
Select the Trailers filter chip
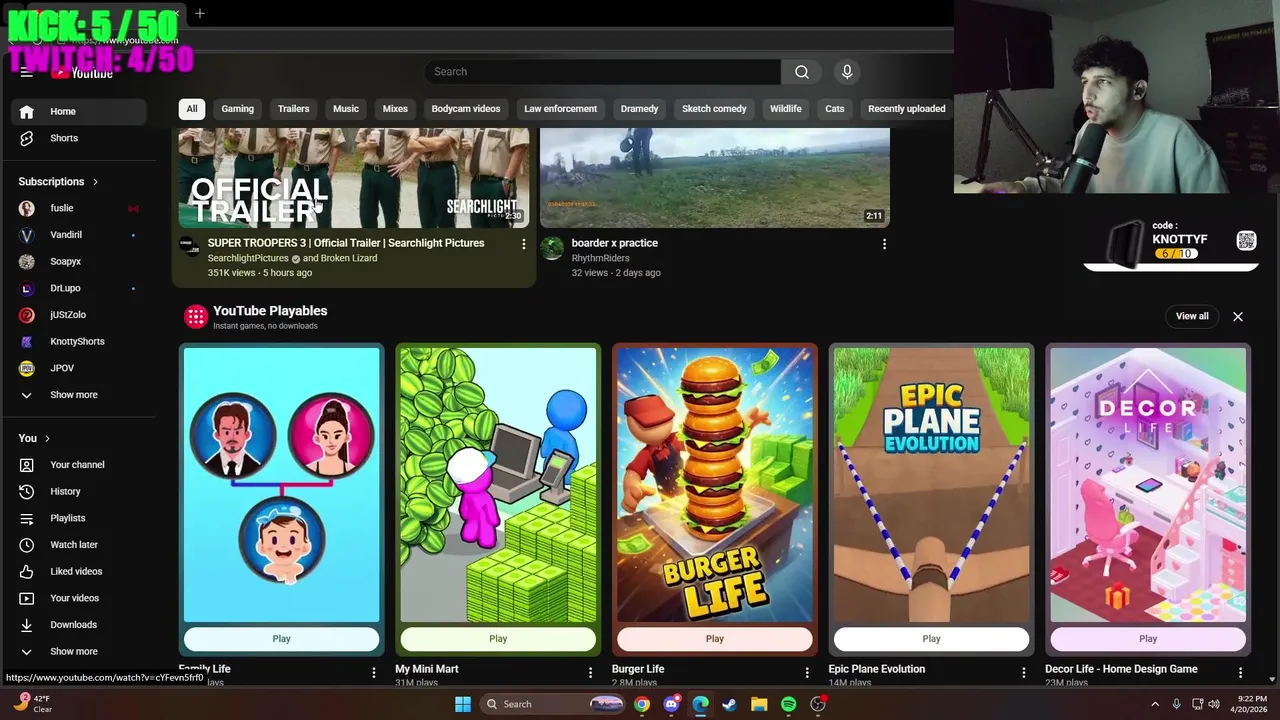(x=294, y=109)
